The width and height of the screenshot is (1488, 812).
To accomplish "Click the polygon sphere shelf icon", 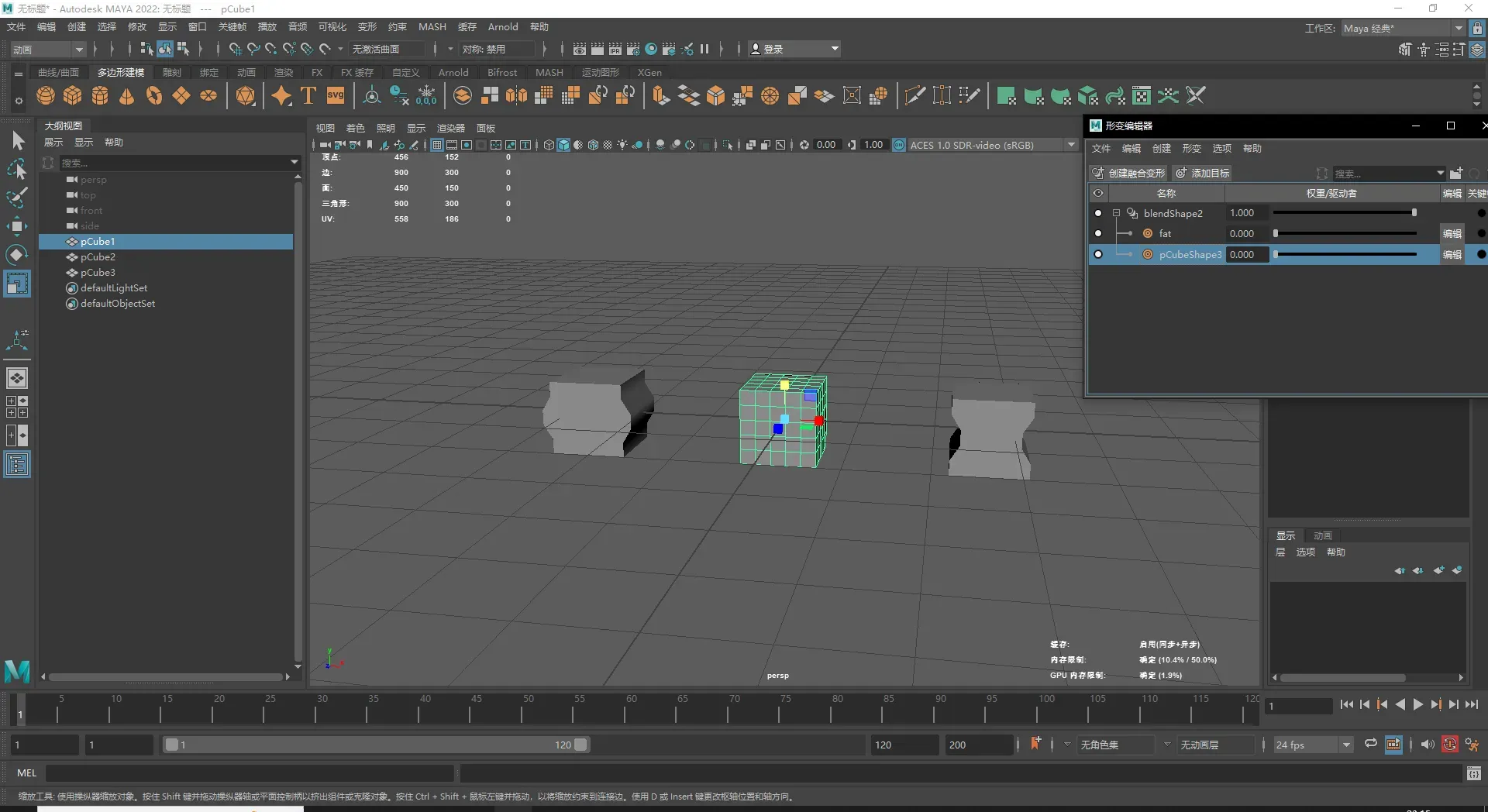I will (46, 96).
